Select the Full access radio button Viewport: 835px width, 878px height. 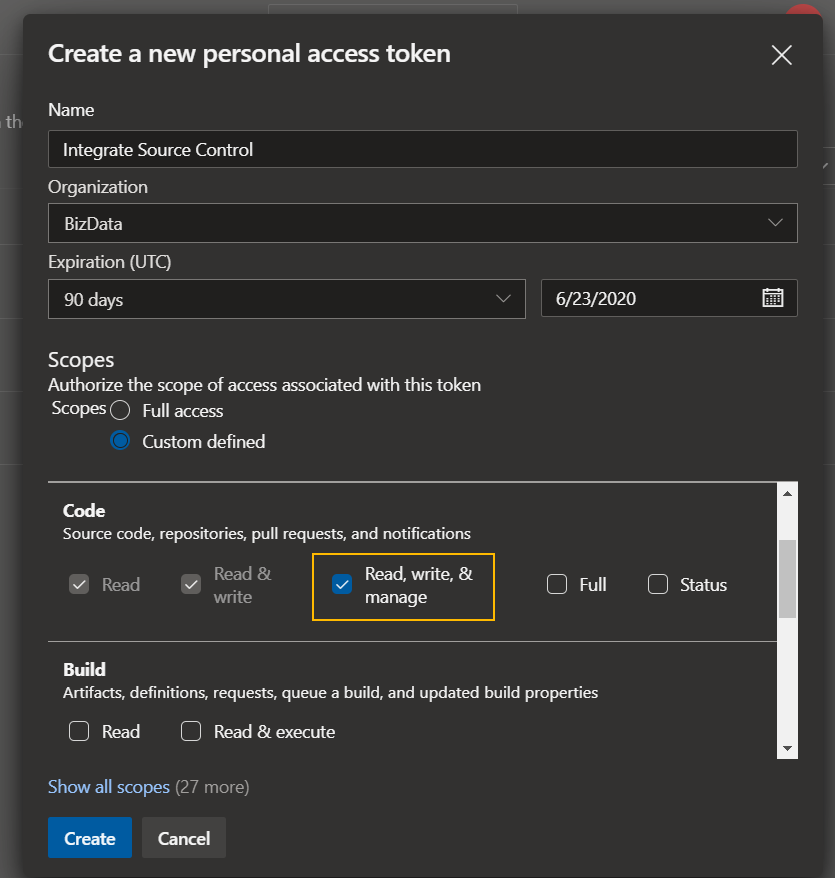tap(120, 410)
